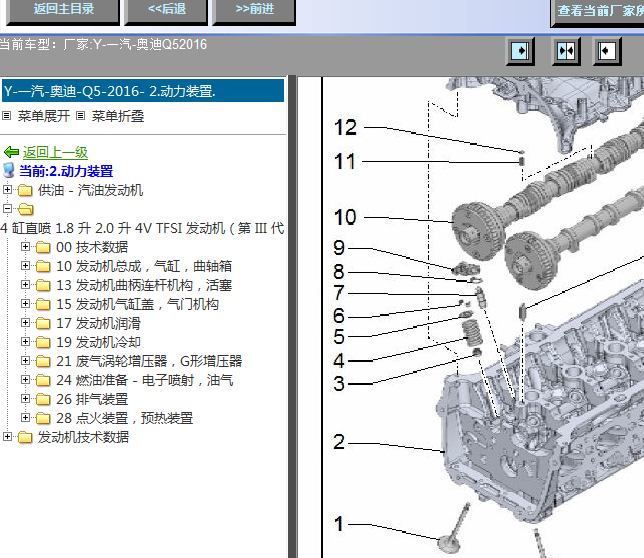Expand the 供油 - 汽油发动机 node
The height and width of the screenshot is (558, 644).
[7, 190]
